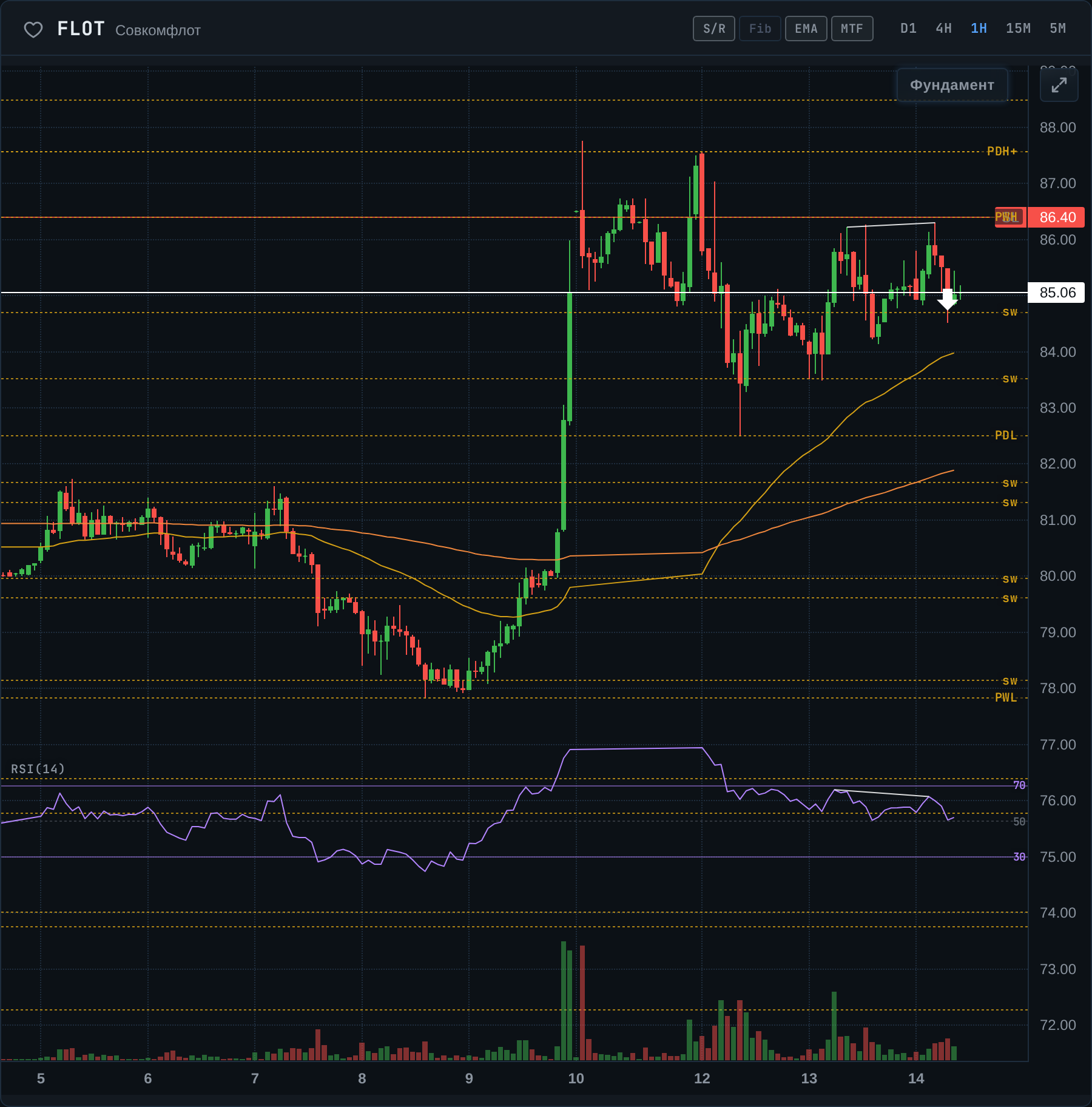The height and width of the screenshot is (1107, 1092).
Task: Enable the Fib overlay
Action: 760,29
